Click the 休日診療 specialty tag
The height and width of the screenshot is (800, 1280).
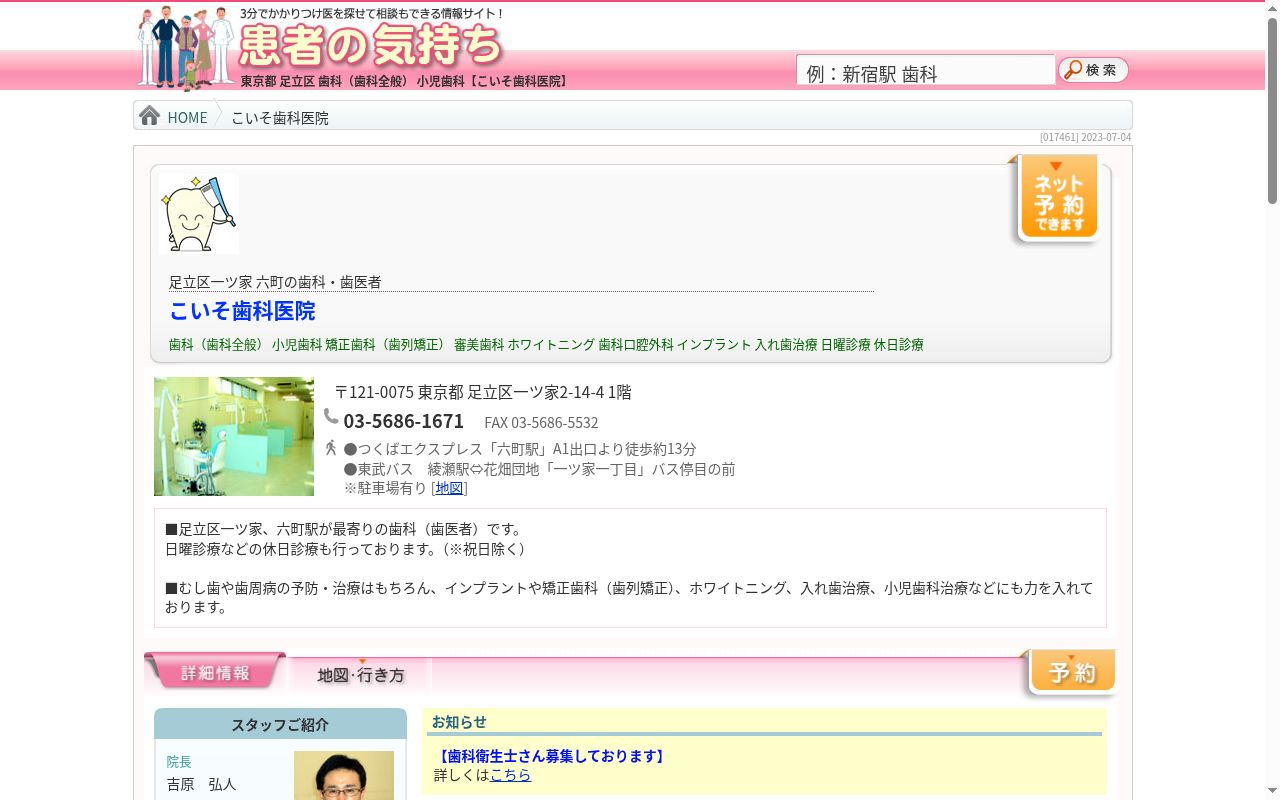click(899, 344)
